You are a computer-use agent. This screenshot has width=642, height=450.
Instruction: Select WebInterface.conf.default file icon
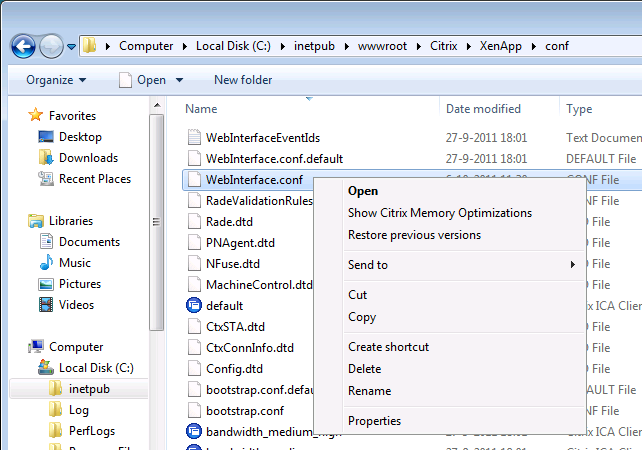(x=194, y=158)
